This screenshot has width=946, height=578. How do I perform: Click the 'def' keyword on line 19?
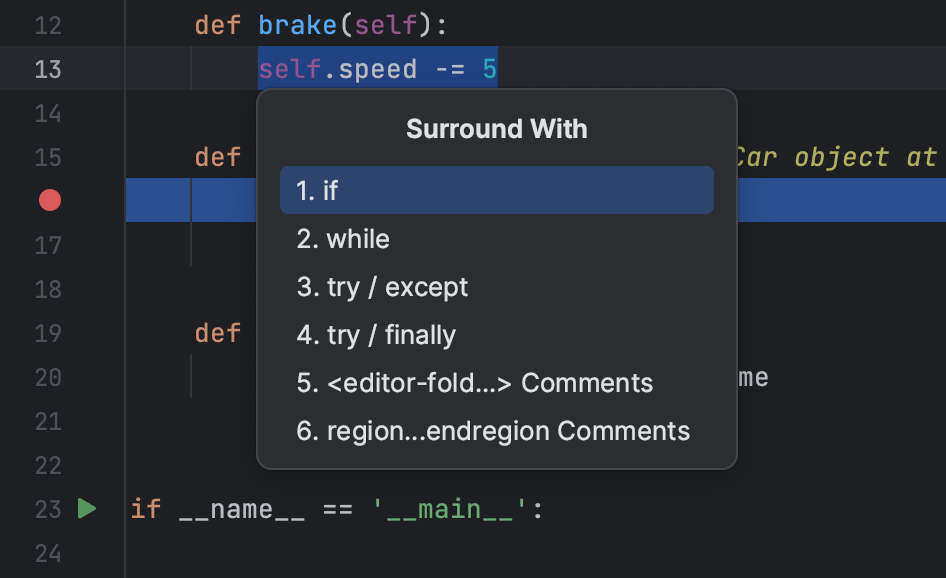(x=217, y=333)
